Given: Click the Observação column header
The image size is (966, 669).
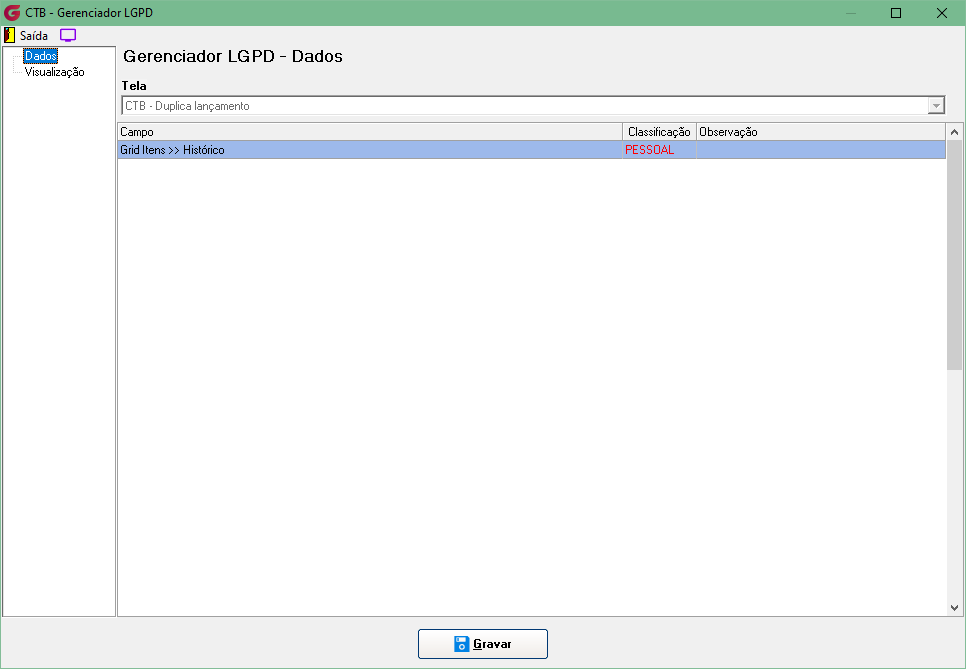Looking at the screenshot, I should point(821,132).
